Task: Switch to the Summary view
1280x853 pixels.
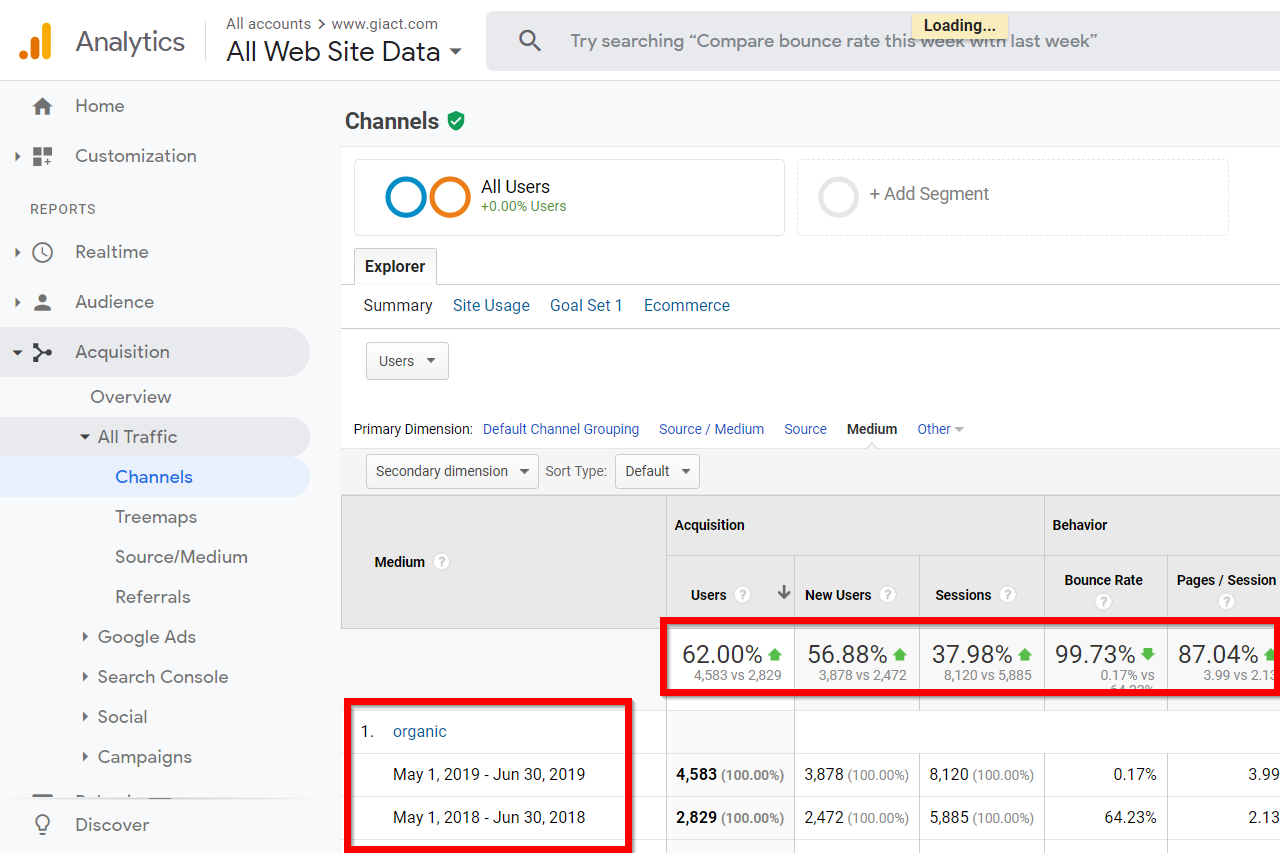Action: [398, 306]
